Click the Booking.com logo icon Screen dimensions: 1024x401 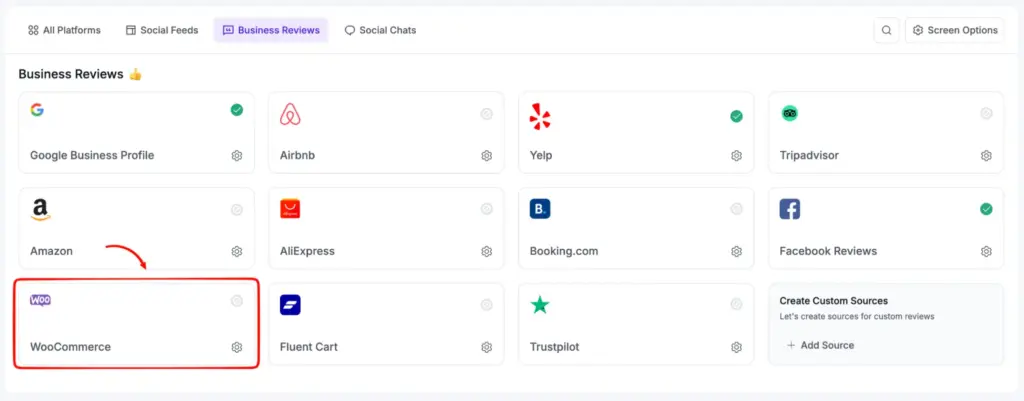(x=540, y=209)
